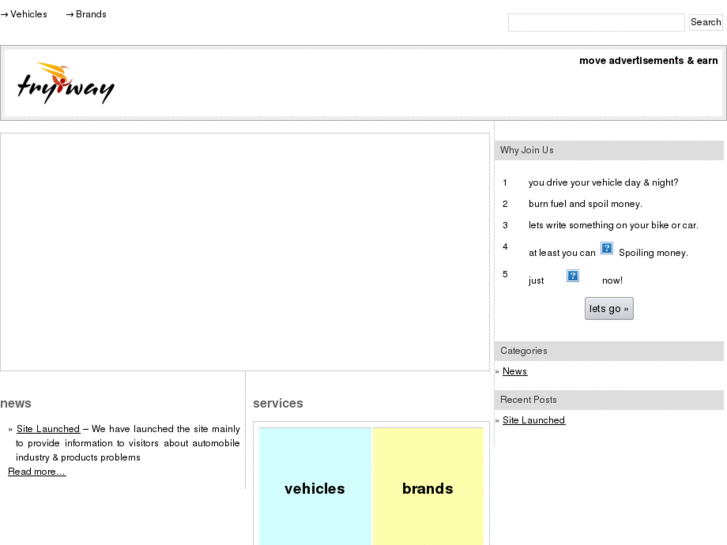727x545 pixels.
Task: Click the 'services' section heading
Action: [x=278, y=403]
